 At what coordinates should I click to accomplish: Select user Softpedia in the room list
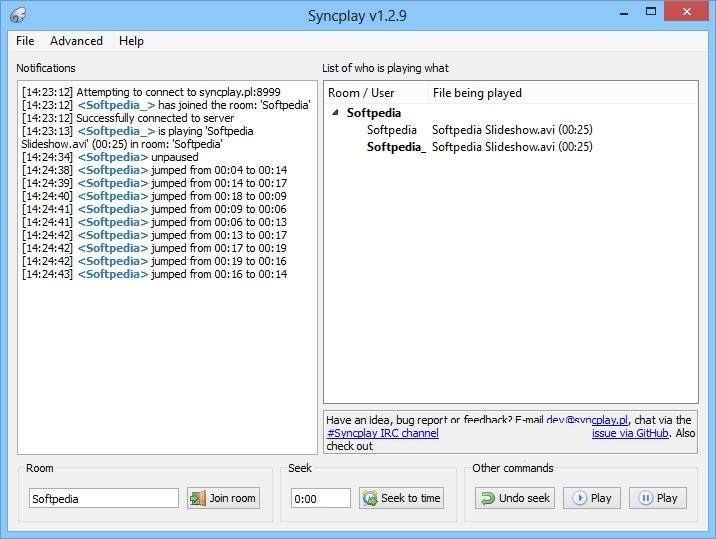(391, 130)
